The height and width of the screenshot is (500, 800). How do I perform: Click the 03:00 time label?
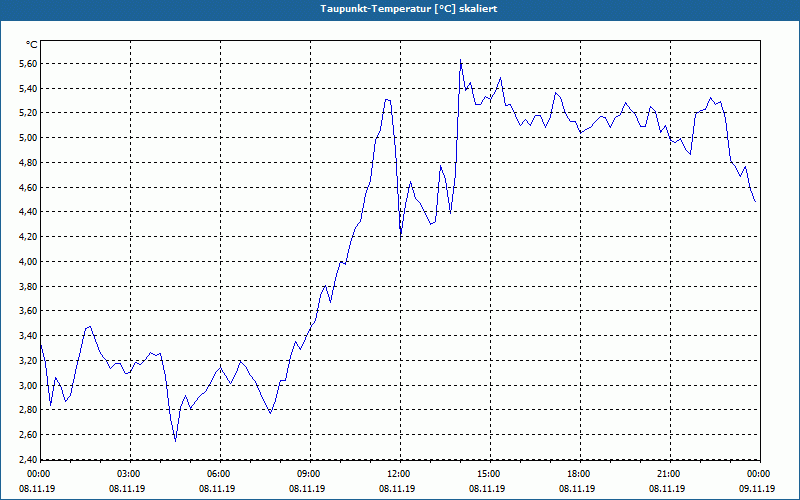click(129, 474)
